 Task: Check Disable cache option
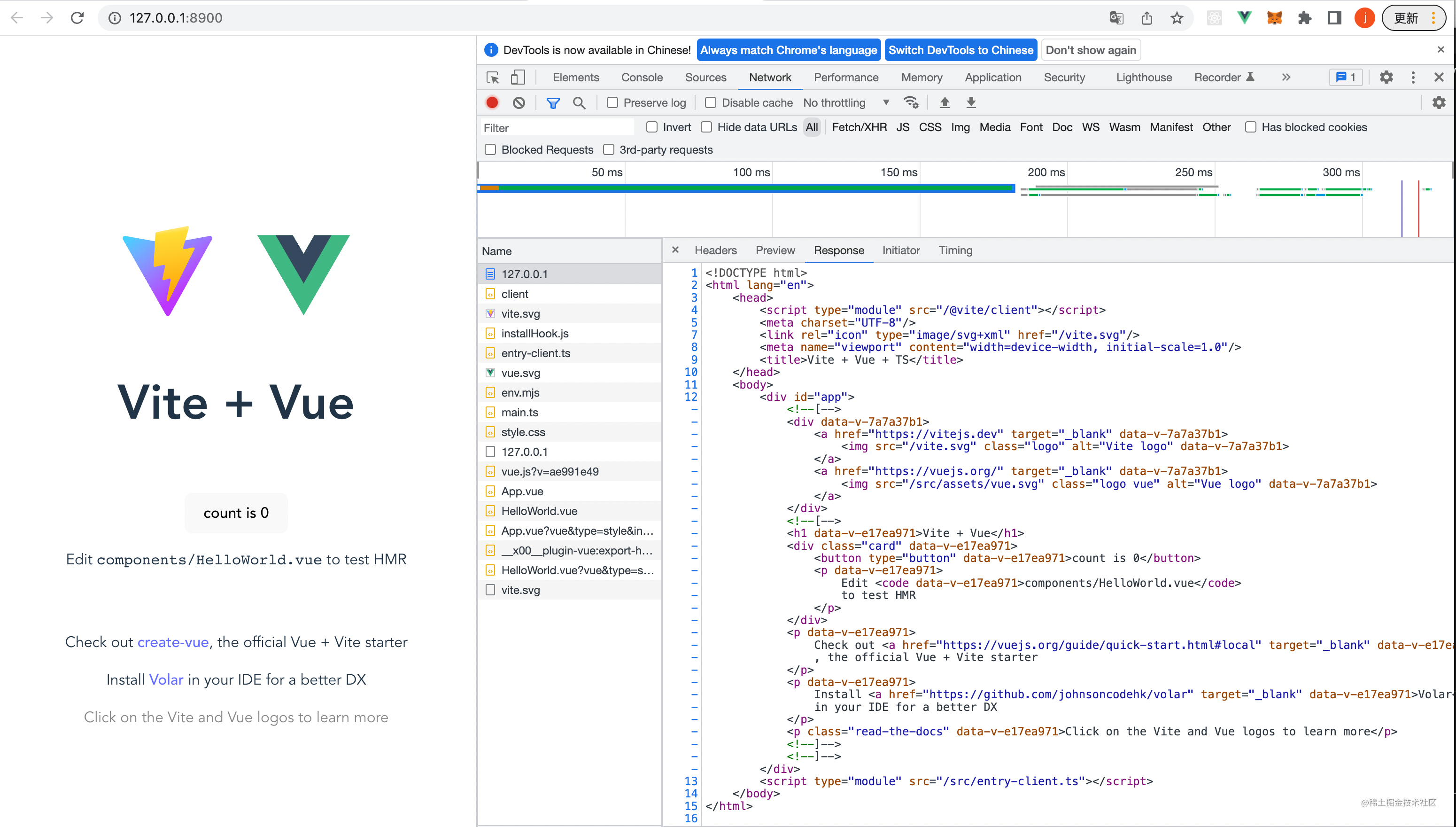[x=710, y=103]
